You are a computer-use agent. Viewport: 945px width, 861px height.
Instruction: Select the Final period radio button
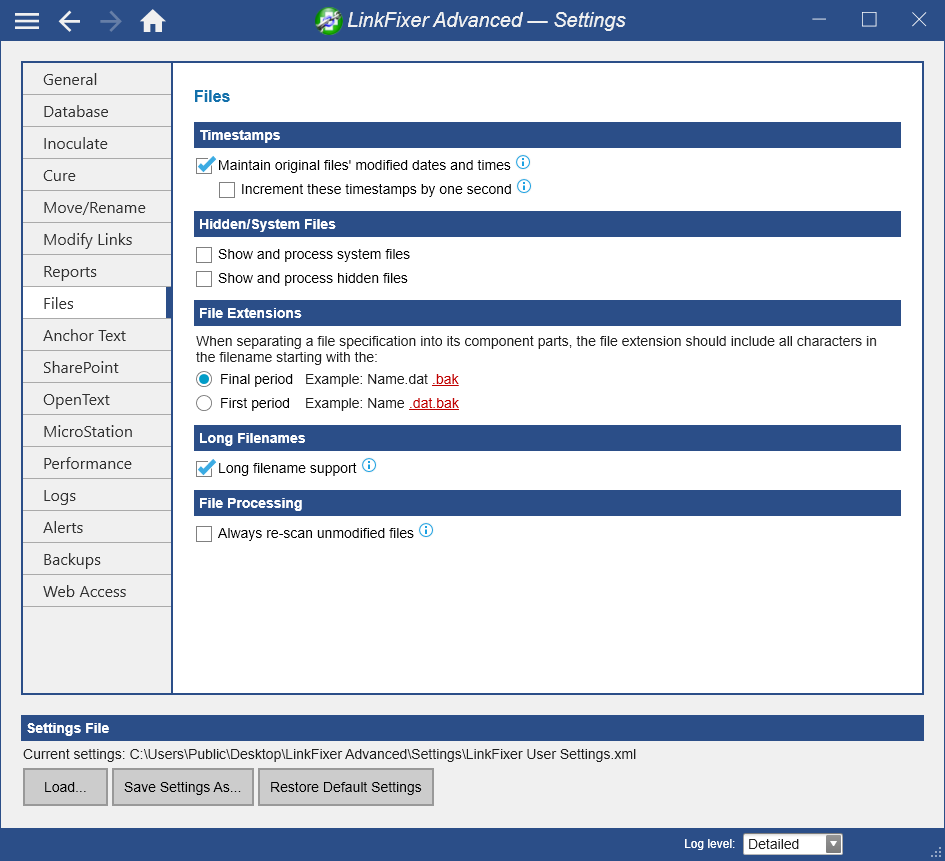pyautogui.click(x=204, y=380)
